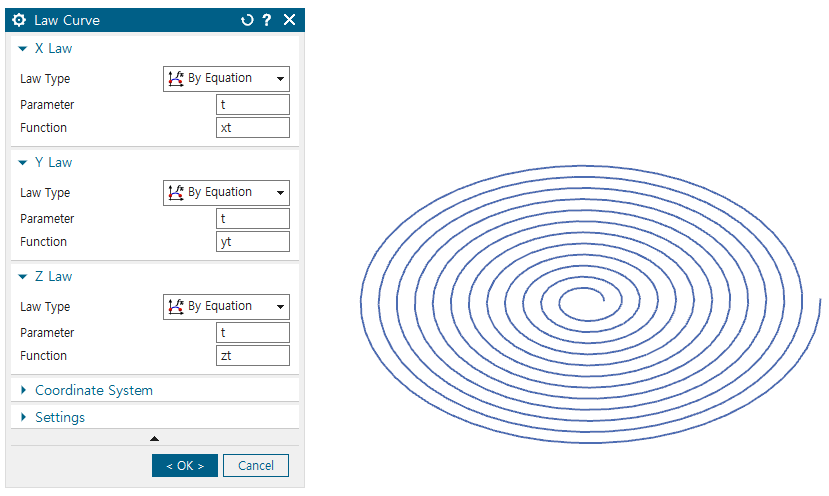829x496 pixels.
Task: Open the Y Law type dropdown
Action: [226, 193]
